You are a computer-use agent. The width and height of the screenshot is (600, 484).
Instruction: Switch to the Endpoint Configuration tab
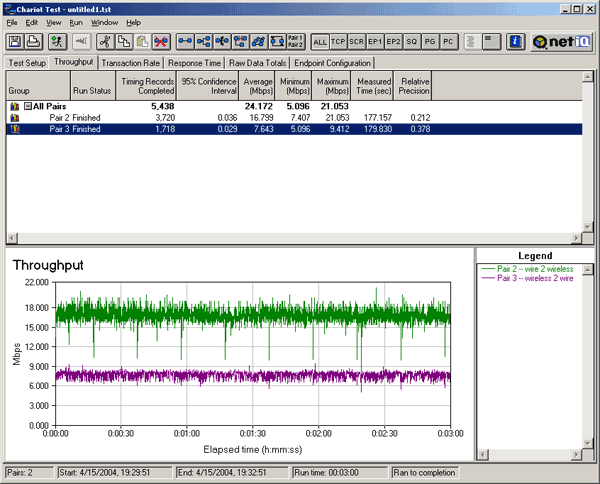(x=332, y=62)
